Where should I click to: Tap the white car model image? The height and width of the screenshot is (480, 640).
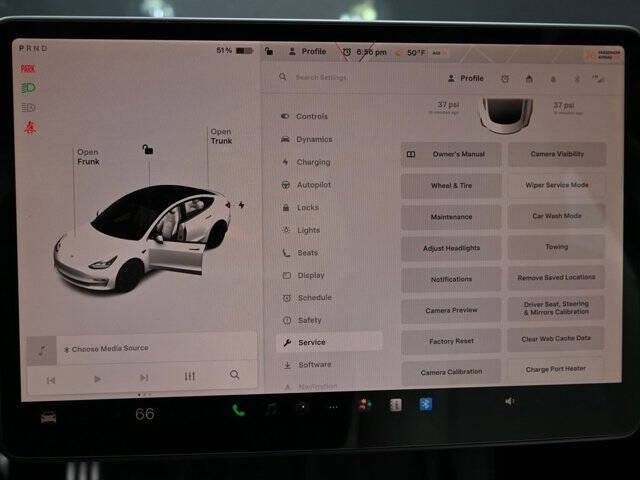[x=141, y=238]
